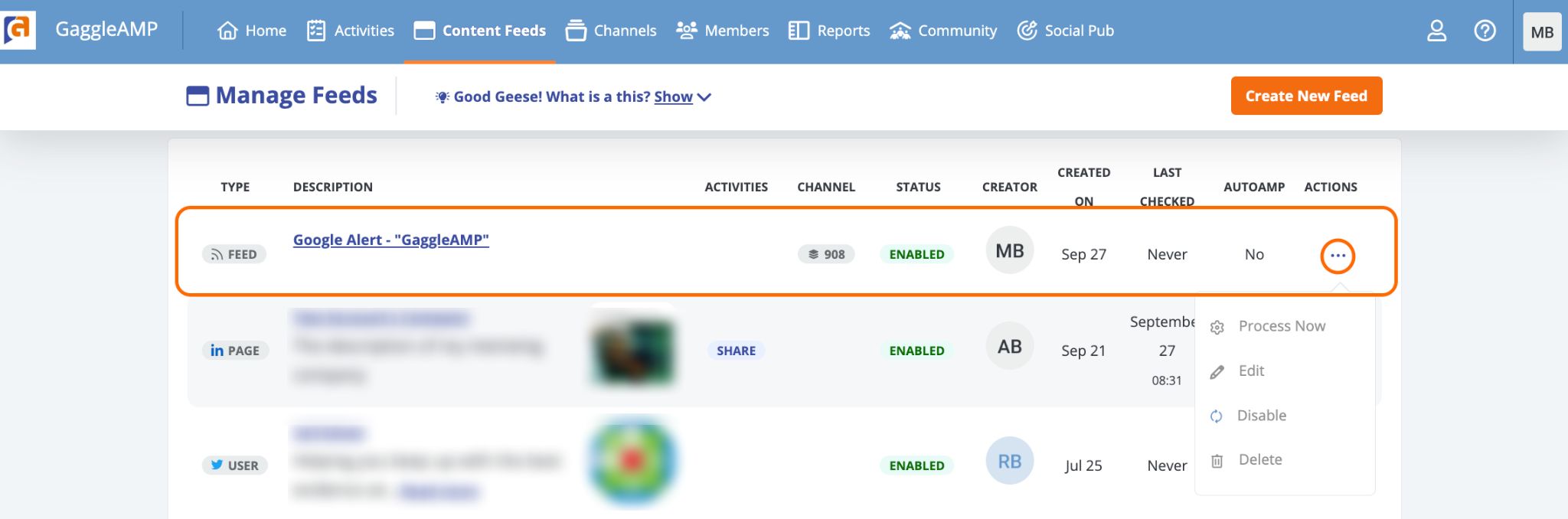Open the three-dots actions menu for Google Alert
The image size is (1568, 519).
pos(1338,256)
